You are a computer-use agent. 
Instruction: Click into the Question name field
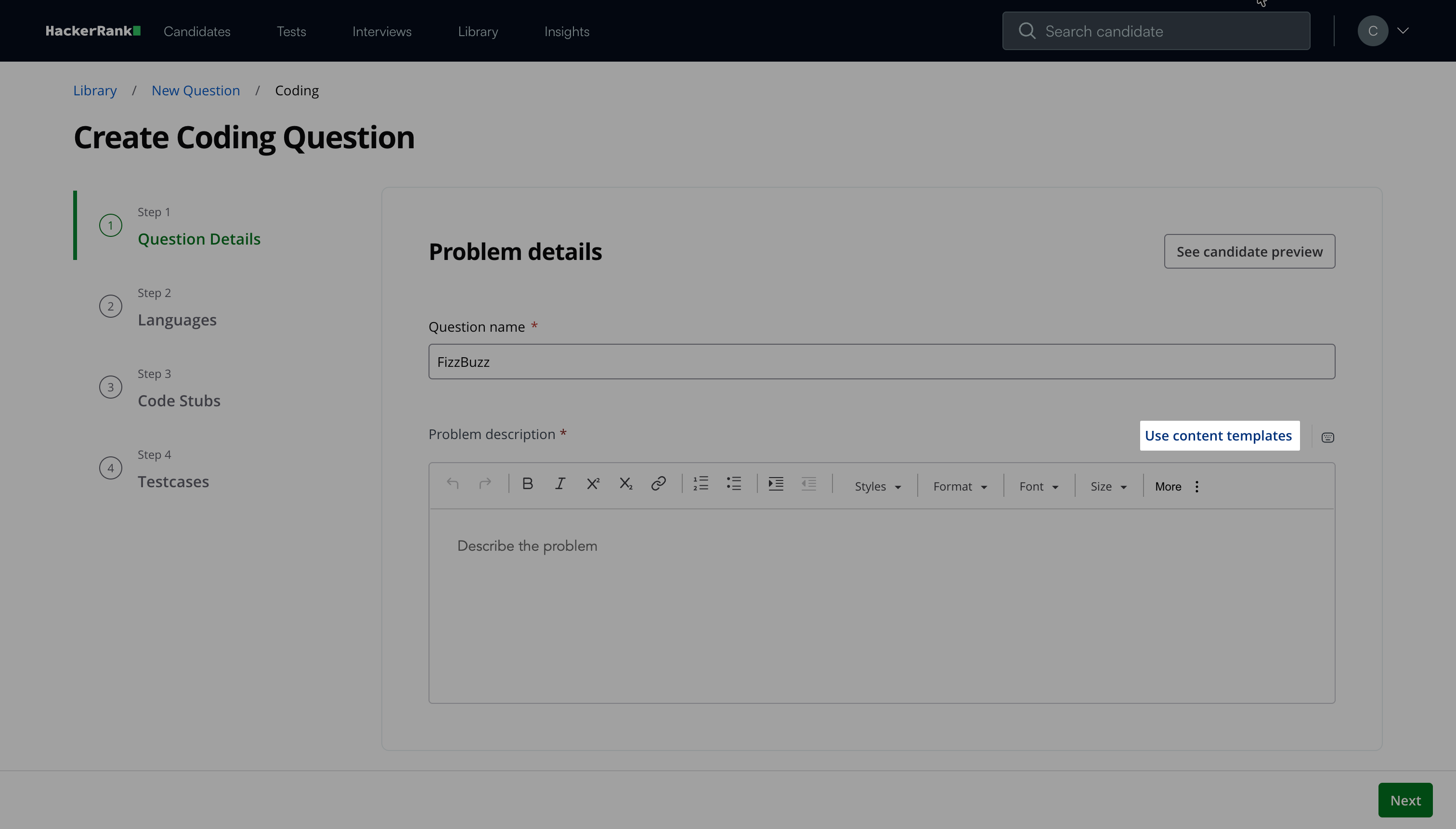point(882,362)
